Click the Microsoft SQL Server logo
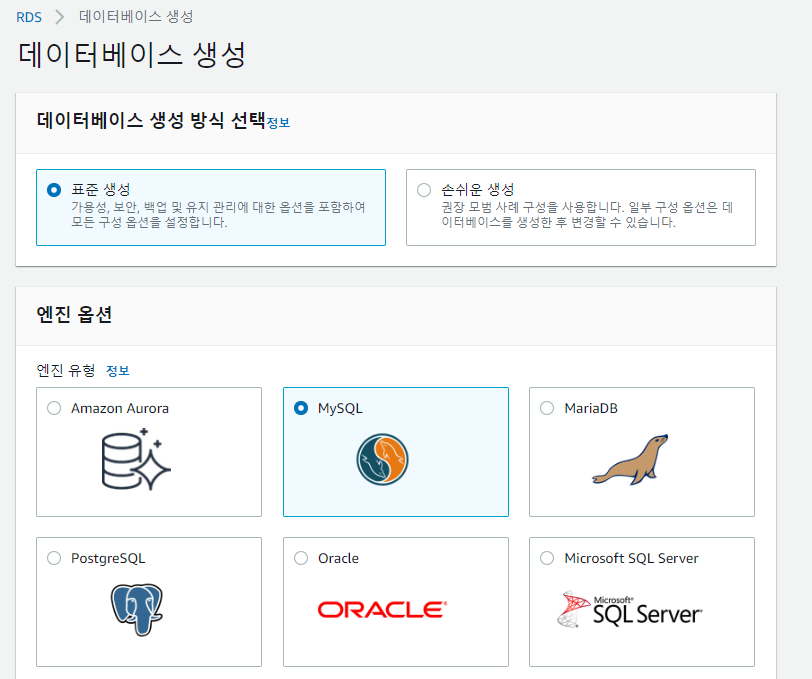This screenshot has height=679, width=812. point(629,610)
